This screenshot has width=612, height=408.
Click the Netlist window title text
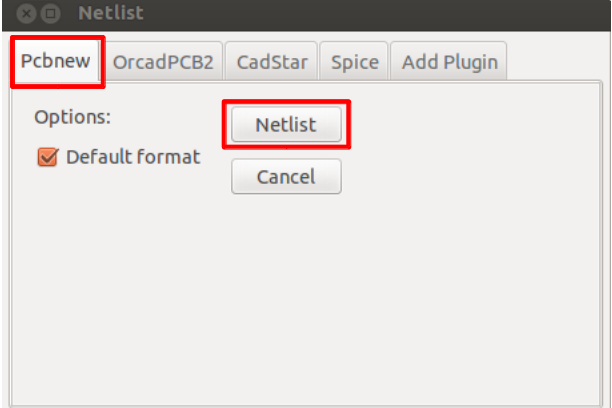pyautogui.click(x=111, y=13)
